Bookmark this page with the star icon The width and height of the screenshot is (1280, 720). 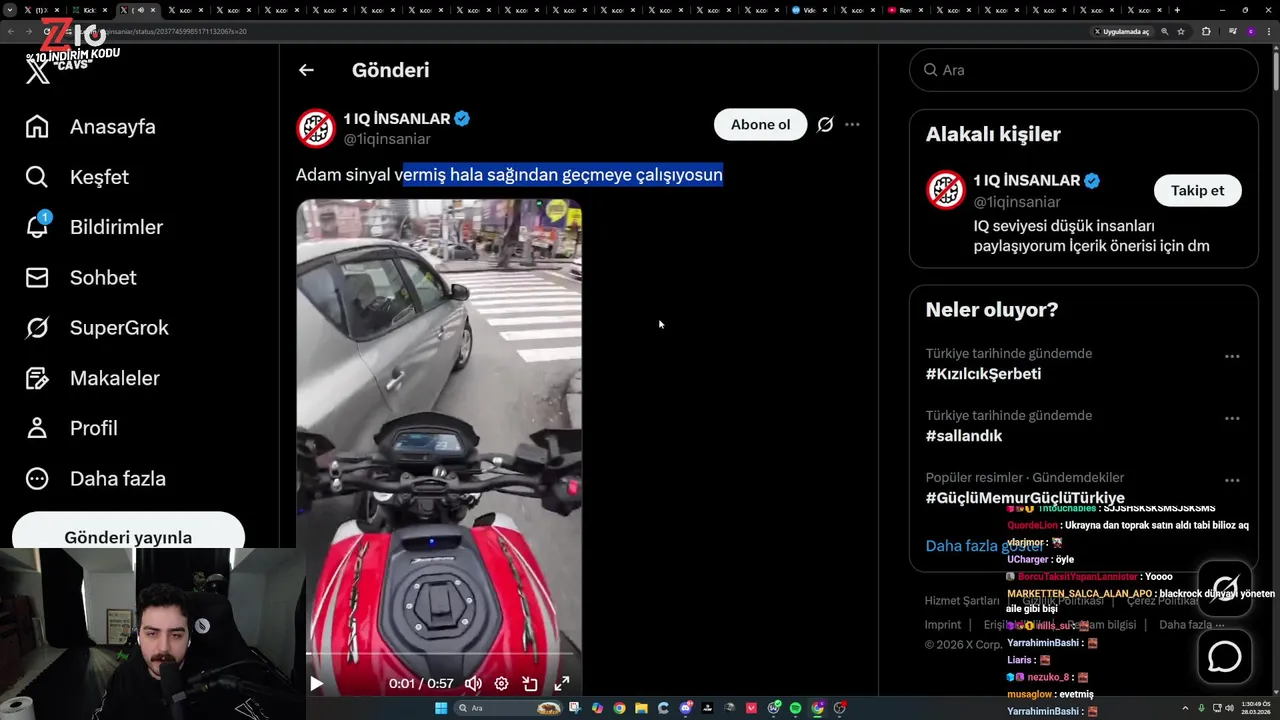click(x=1181, y=31)
